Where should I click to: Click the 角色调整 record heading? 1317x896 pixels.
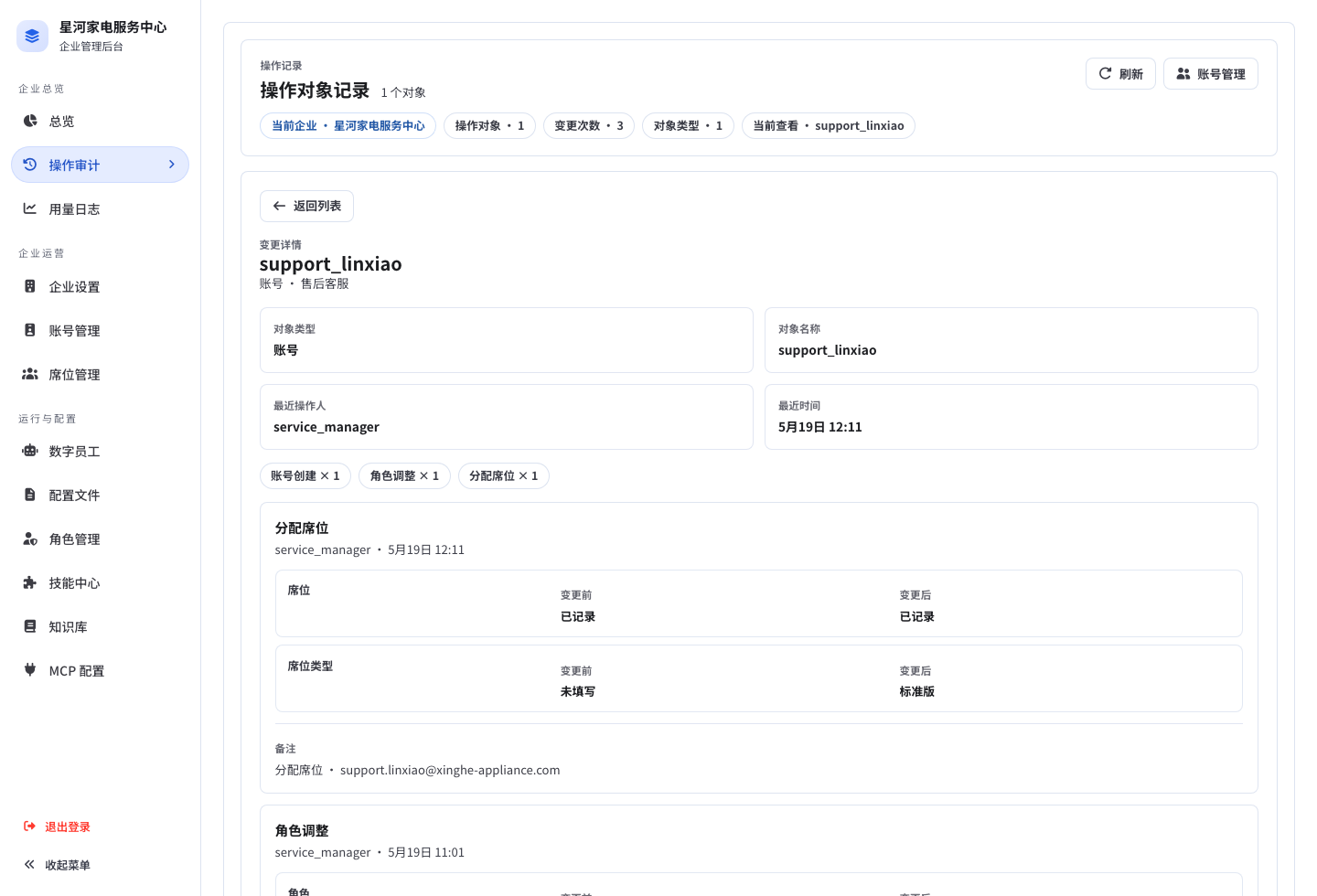tap(302, 831)
